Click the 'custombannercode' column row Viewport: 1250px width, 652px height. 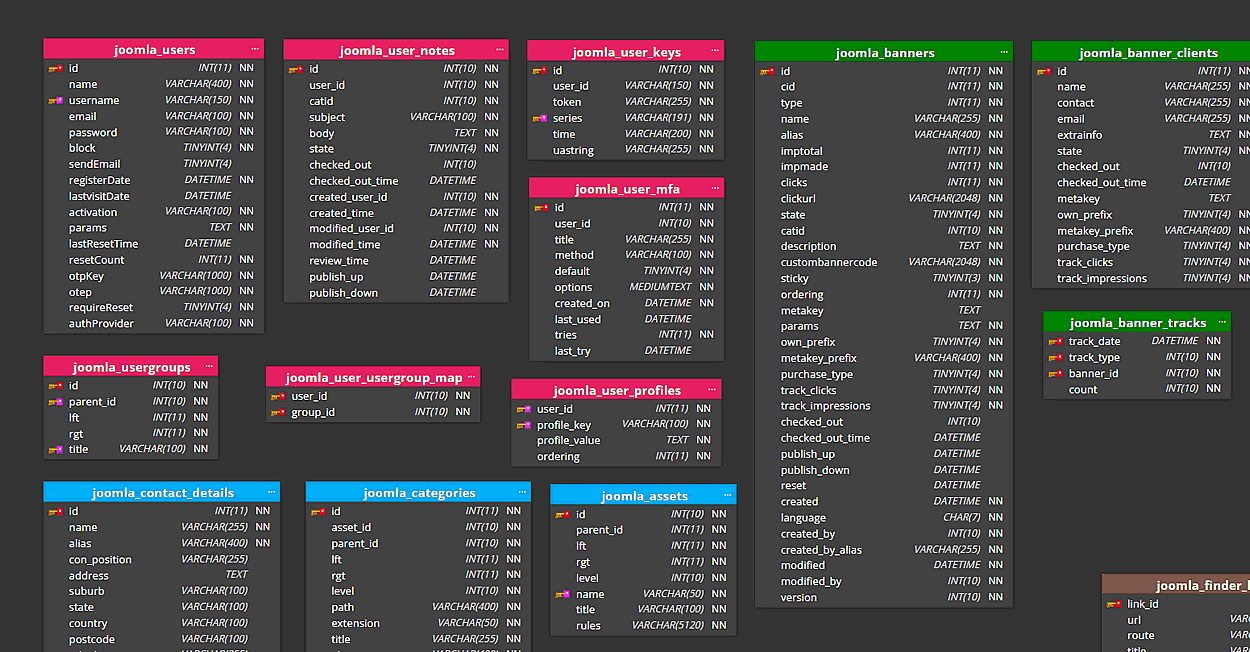(884, 262)
